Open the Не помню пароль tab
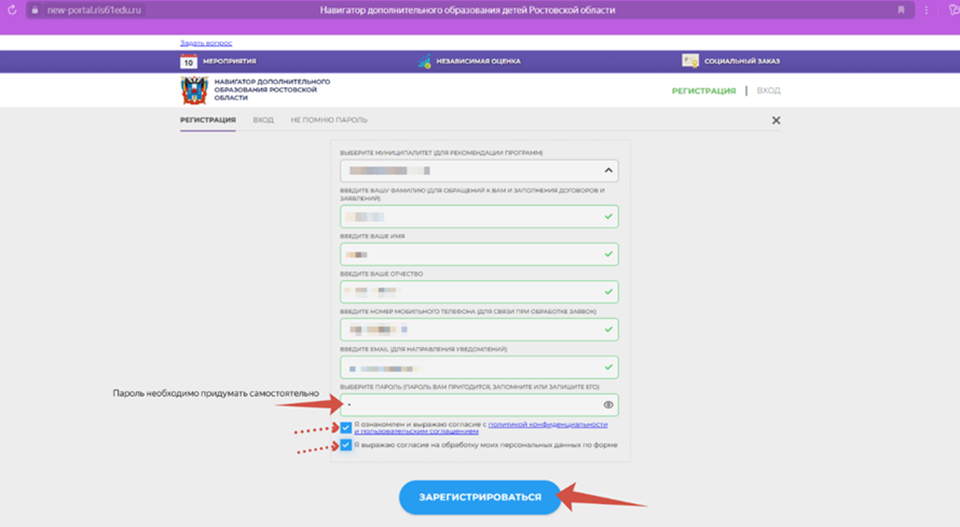The width and height of the screenshot is (960, 527). 329,120
